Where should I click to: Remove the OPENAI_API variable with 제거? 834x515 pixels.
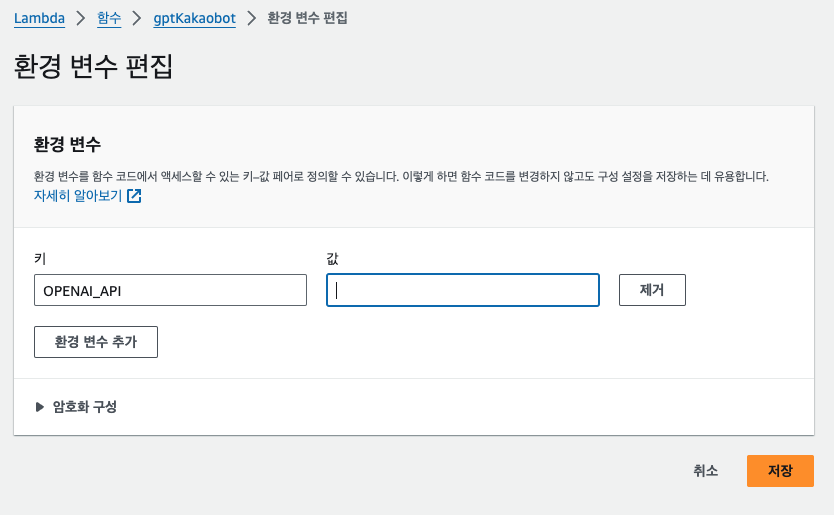[x=652, y=290]
